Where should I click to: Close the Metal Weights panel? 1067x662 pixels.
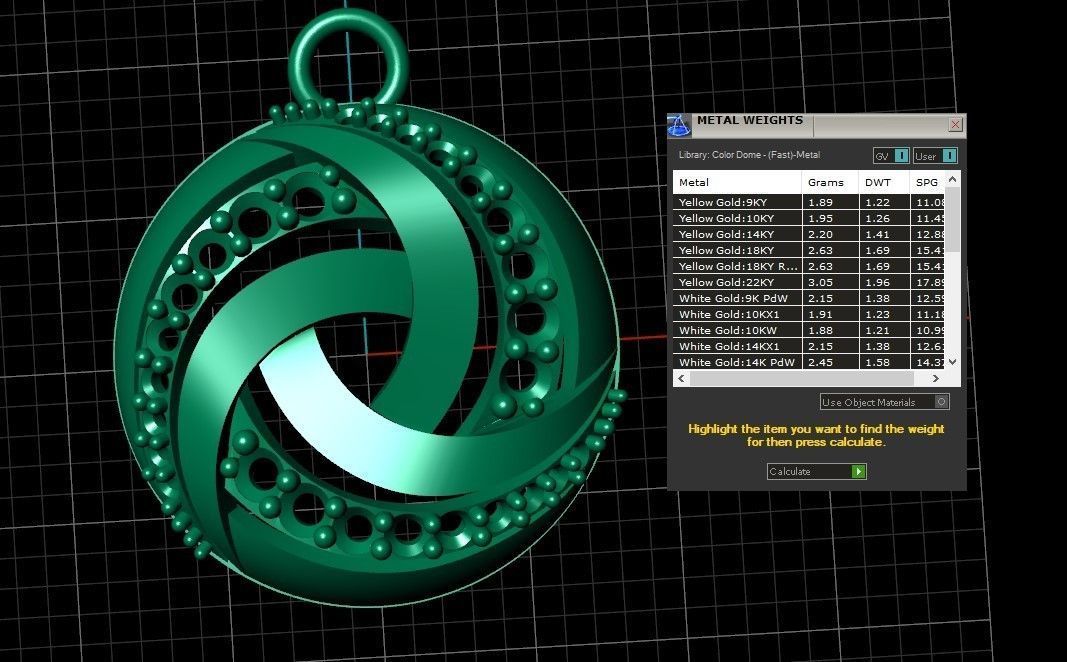pos(955,125)
